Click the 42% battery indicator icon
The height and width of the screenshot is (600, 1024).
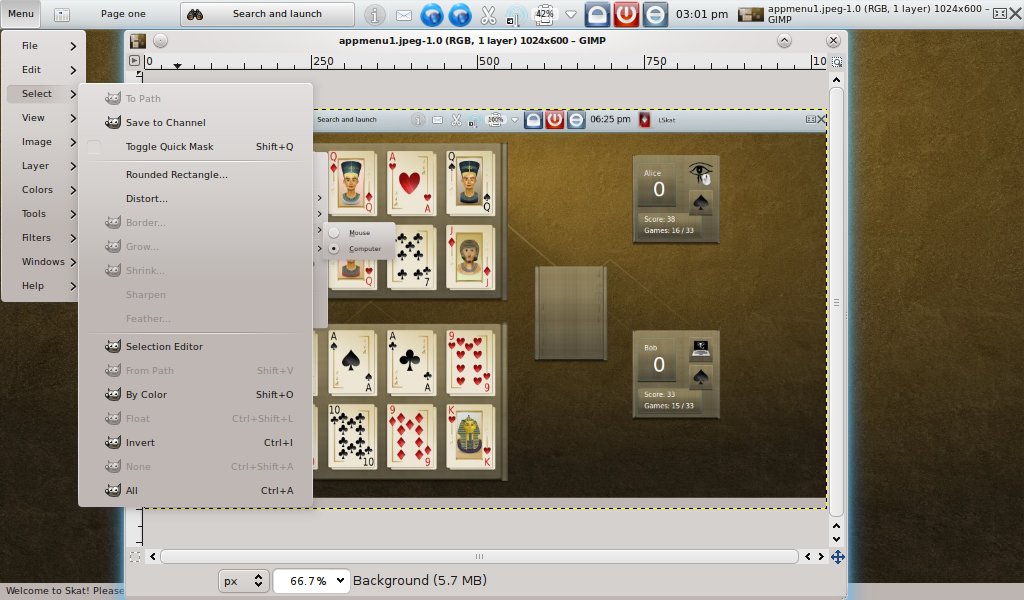[544, 14]
